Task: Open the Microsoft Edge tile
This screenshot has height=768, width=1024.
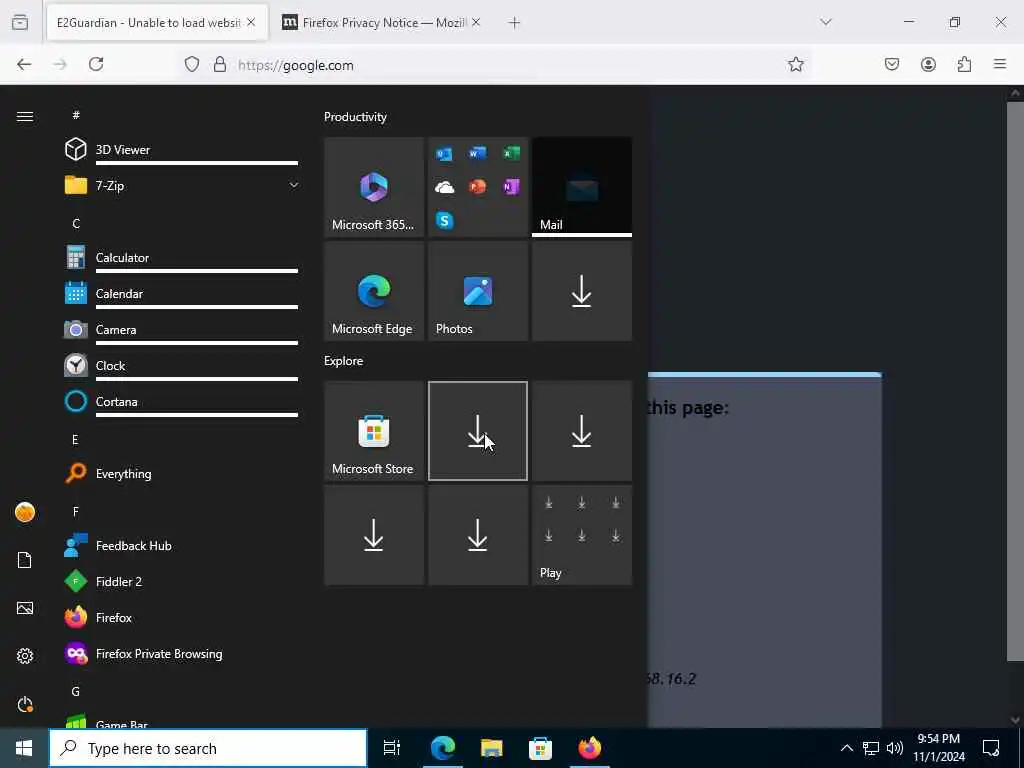Action: [x=374, y=291]
